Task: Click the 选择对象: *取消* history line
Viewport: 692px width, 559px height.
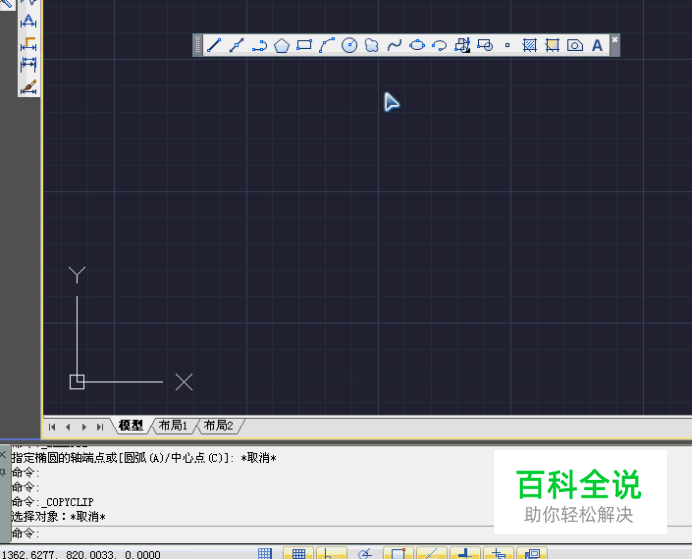Action: click(x=59, y=517)
